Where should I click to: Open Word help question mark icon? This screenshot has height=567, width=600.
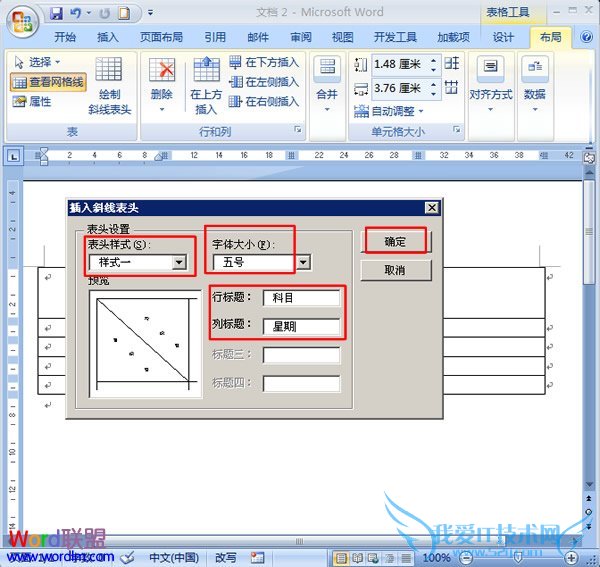(x=586, y=37)
